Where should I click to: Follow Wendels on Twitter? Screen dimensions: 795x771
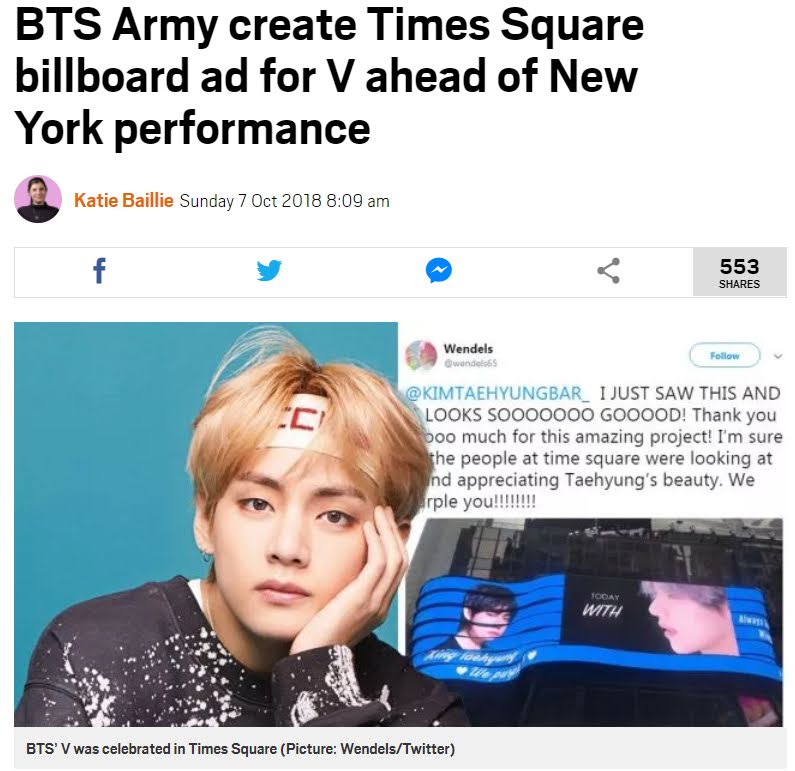pyautogui.click(x=725, y=355)
